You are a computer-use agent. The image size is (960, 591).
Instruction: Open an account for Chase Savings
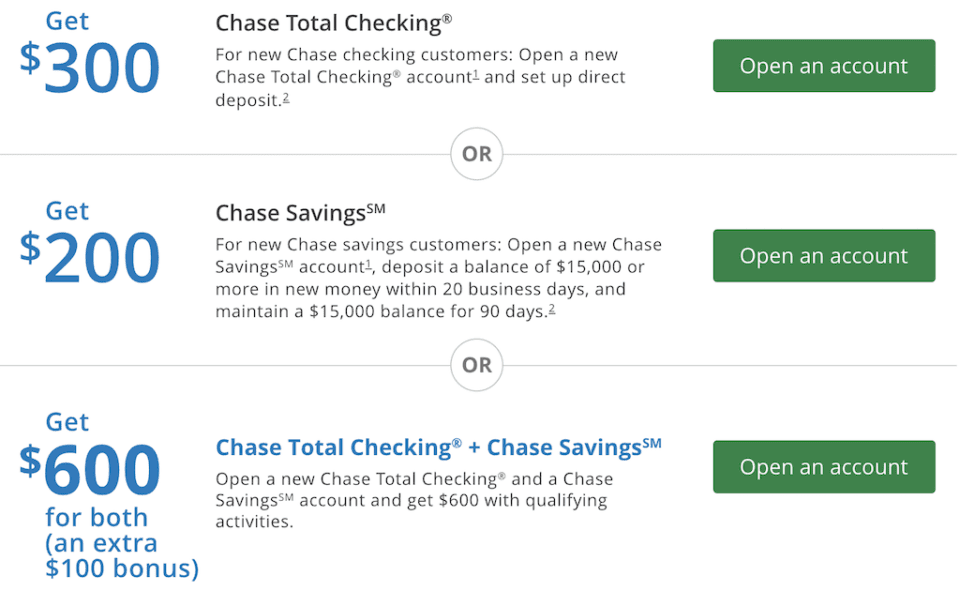pyautogui.click(x=823, y=256)
